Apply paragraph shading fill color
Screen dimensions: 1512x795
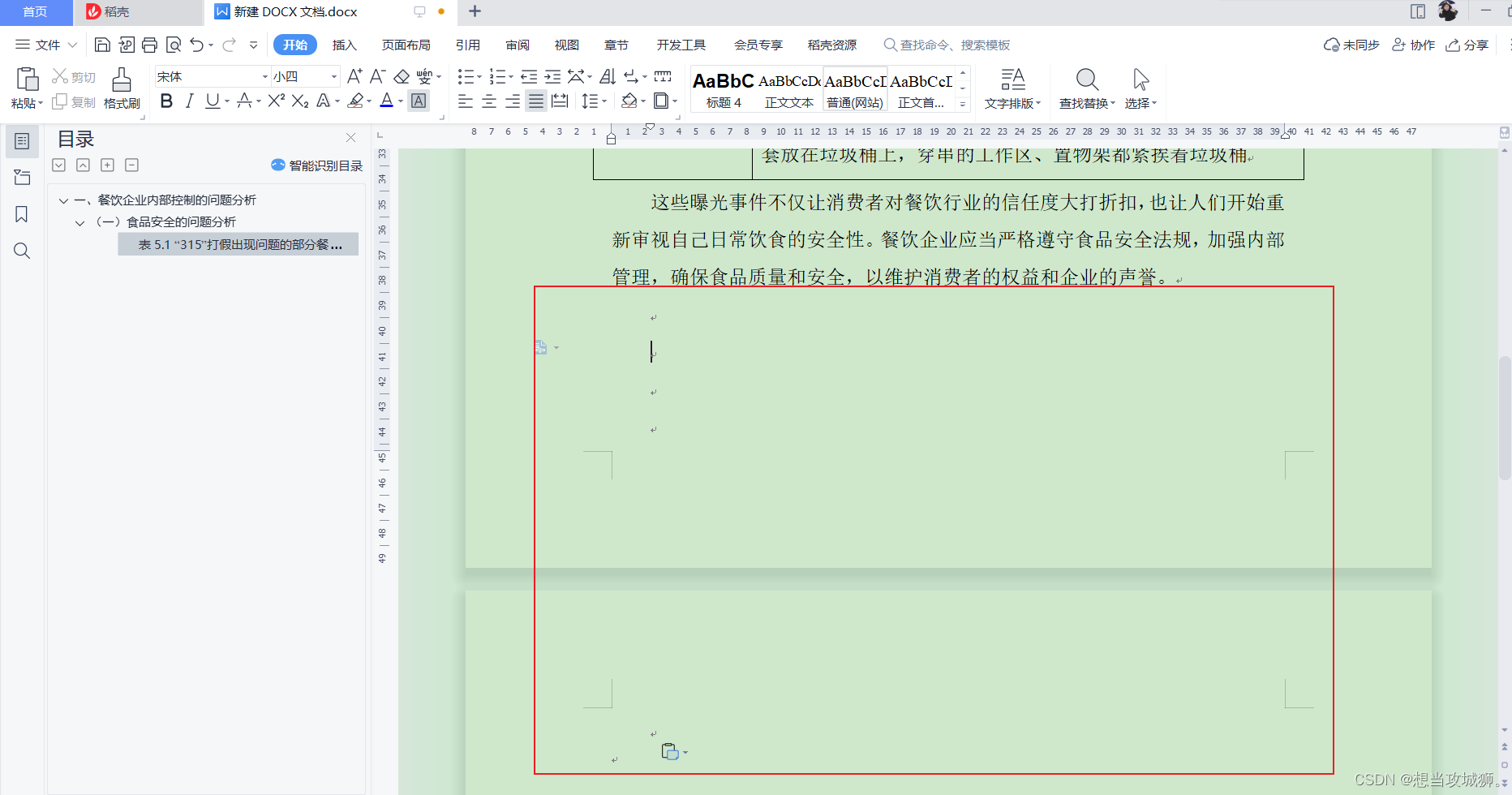pyautogui.click(x=629, y=101)
